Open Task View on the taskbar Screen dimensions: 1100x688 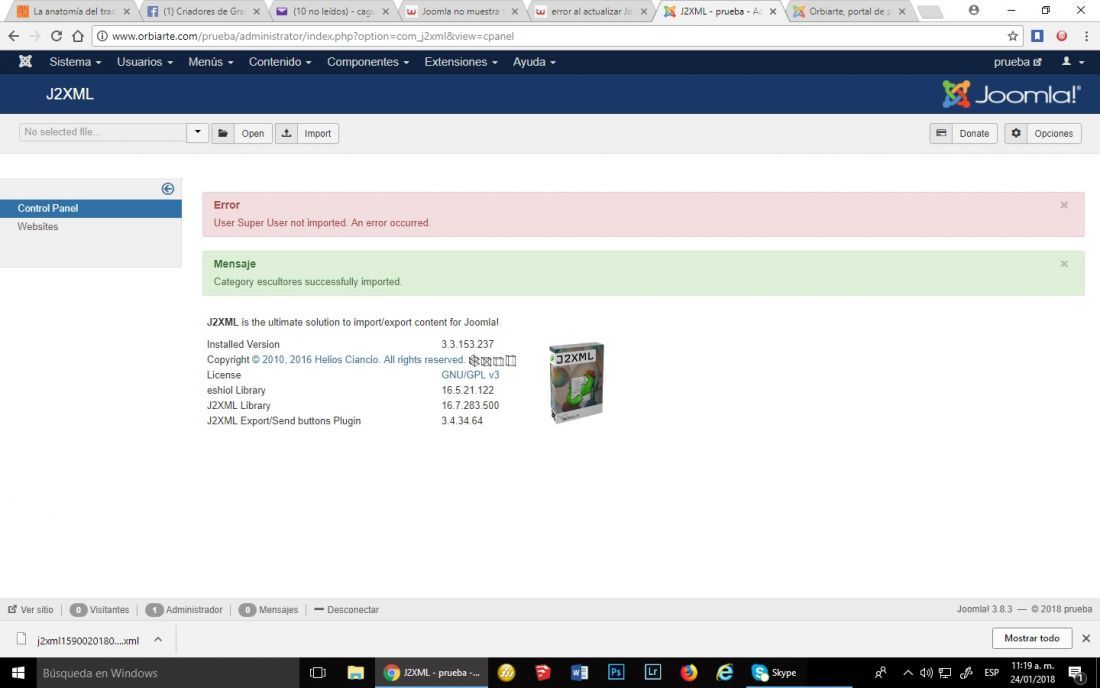[318, 673]
